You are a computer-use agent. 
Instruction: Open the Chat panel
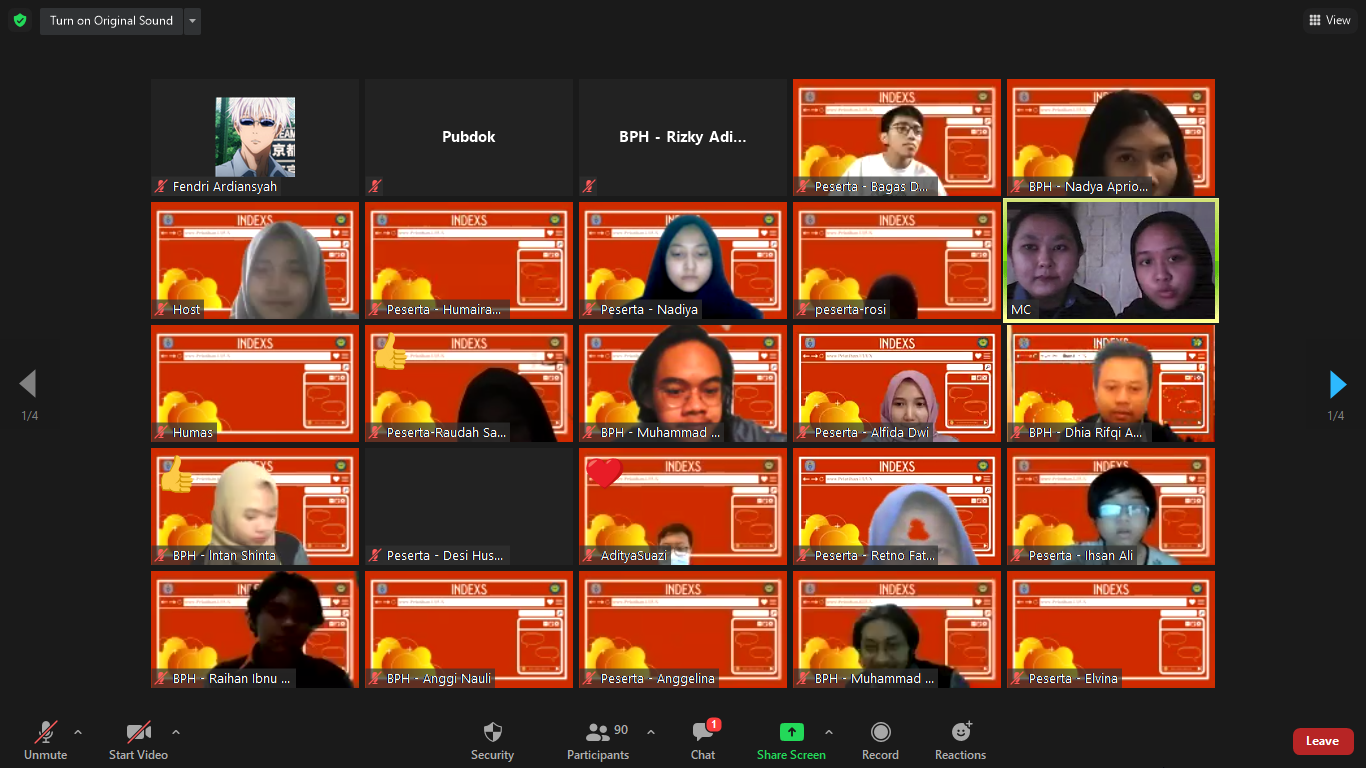coord(703,741)
